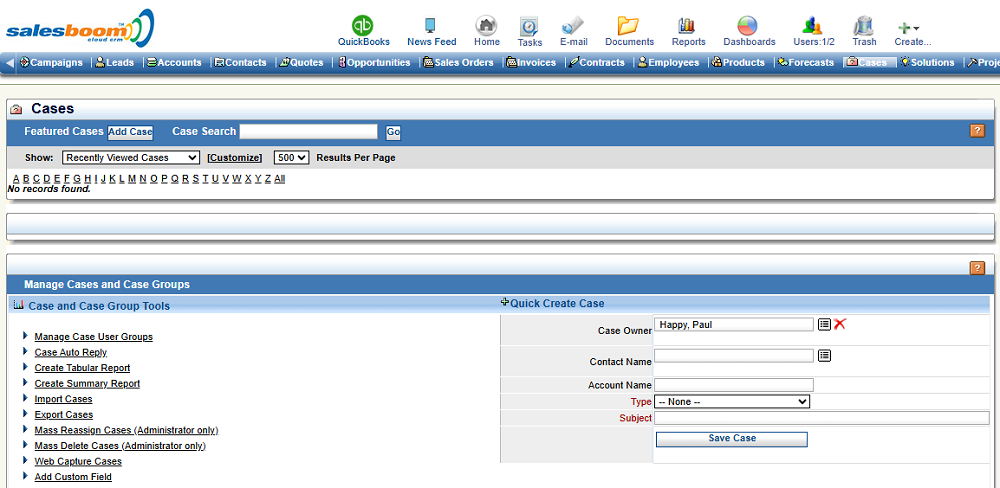Click help icon in Cases header
The image size is (1000, 488).
pyautogui.click(x=977, y=131)
